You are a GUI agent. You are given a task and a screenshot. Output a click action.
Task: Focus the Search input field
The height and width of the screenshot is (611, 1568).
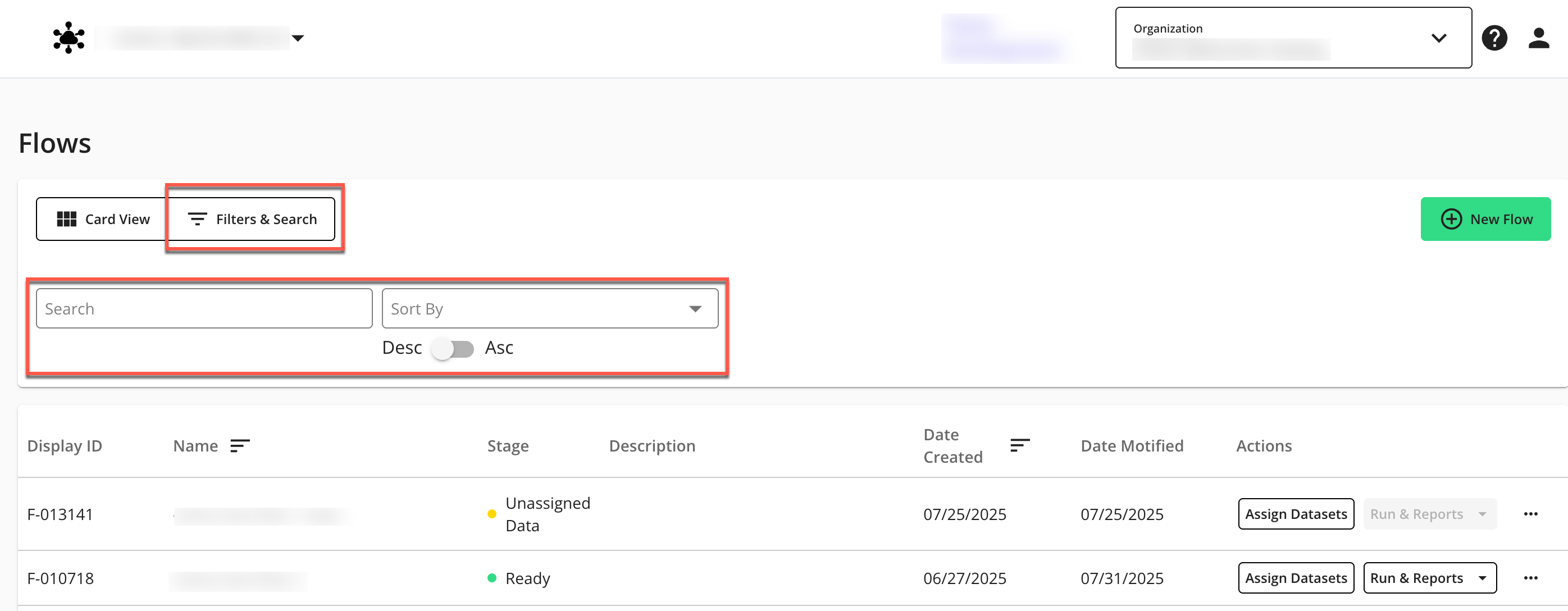coord(204,309)
